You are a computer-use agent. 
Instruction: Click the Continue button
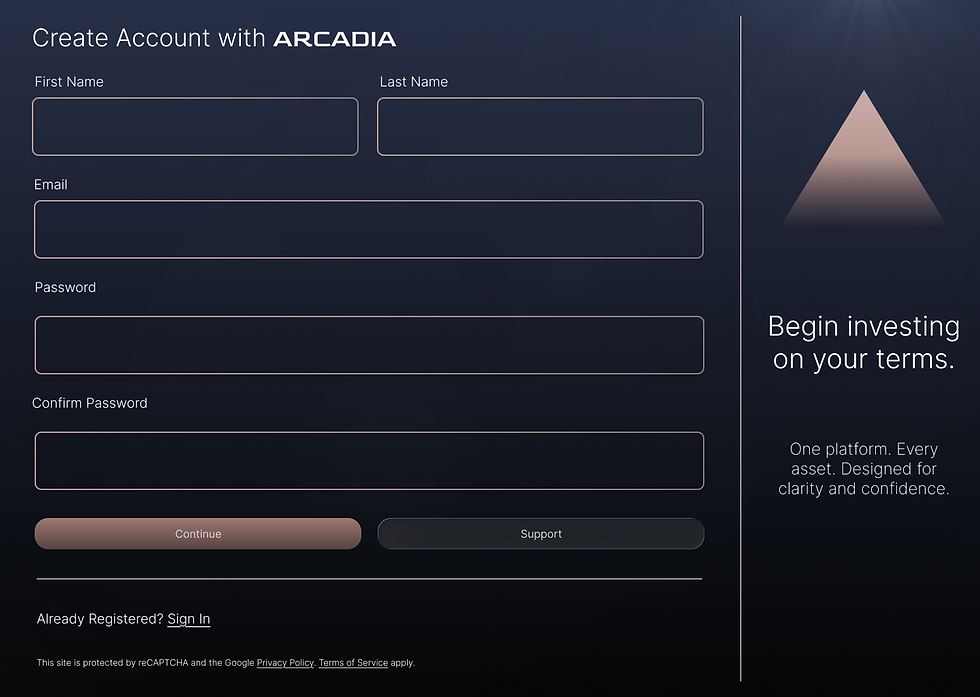197,533
